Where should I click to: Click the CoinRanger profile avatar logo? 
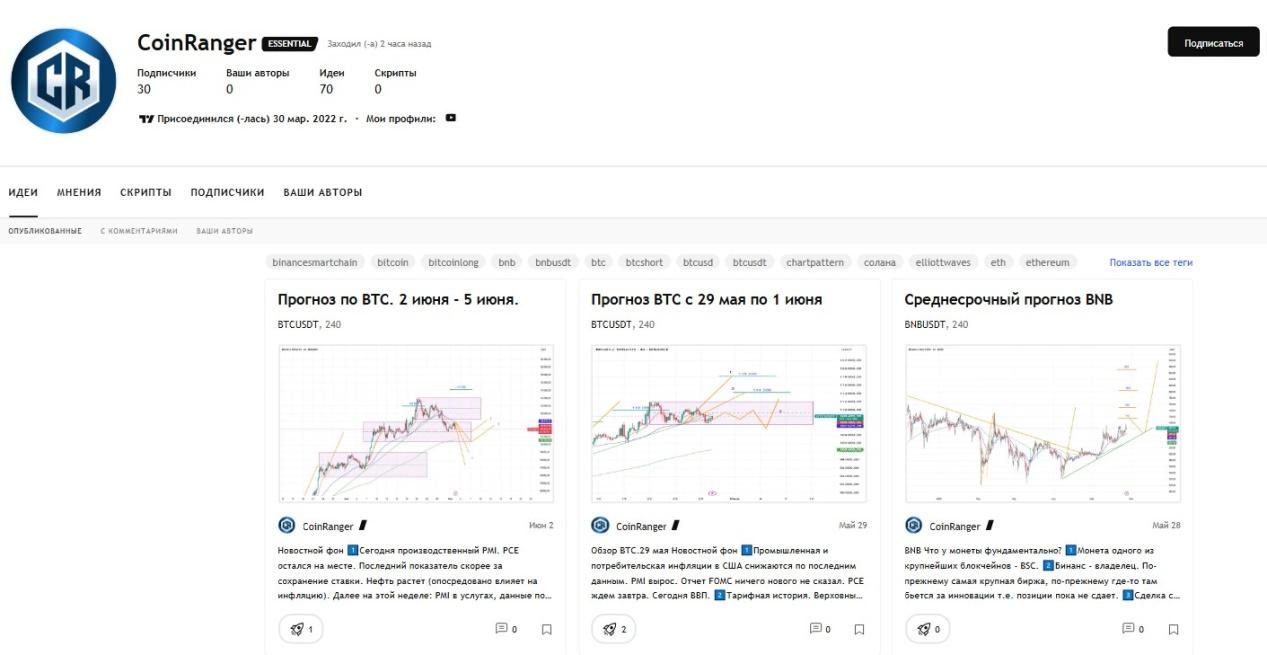pyautogui.click(x=63, y=81)
